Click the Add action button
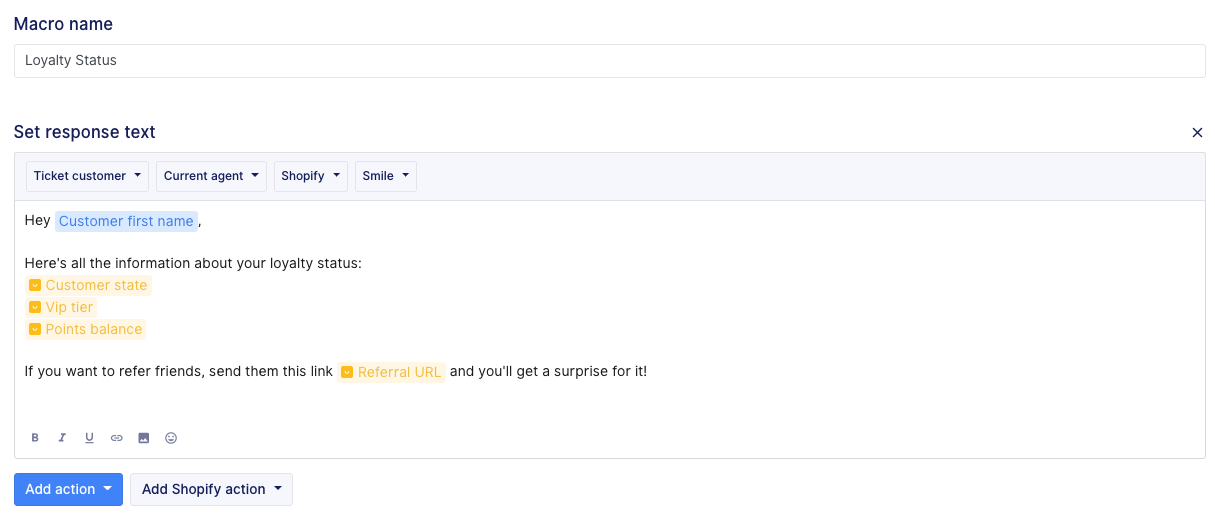This screenshot has width=1215, height=523. click(68, 489)
